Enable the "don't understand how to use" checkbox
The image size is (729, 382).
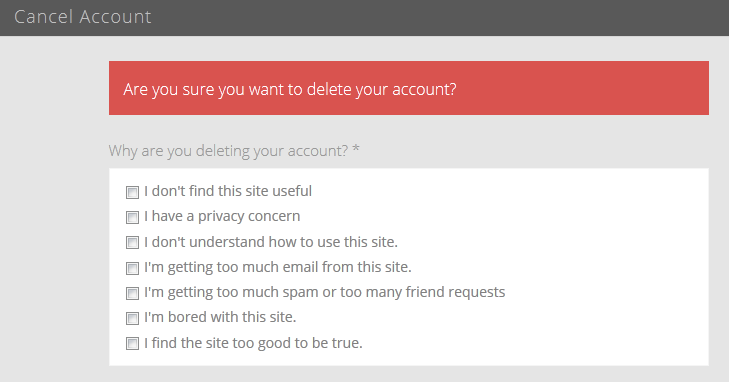(x=132, y=243)
